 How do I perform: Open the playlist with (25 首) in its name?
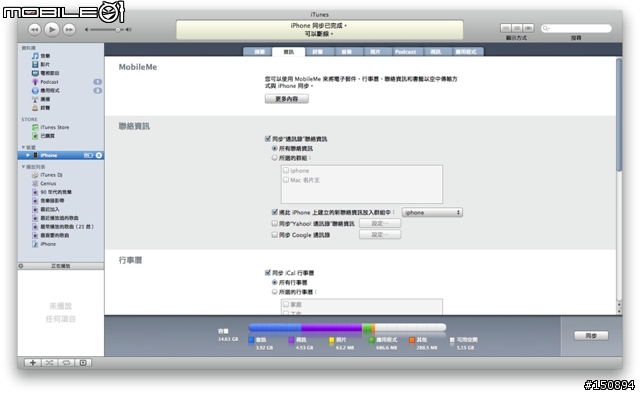coord(63,226)
